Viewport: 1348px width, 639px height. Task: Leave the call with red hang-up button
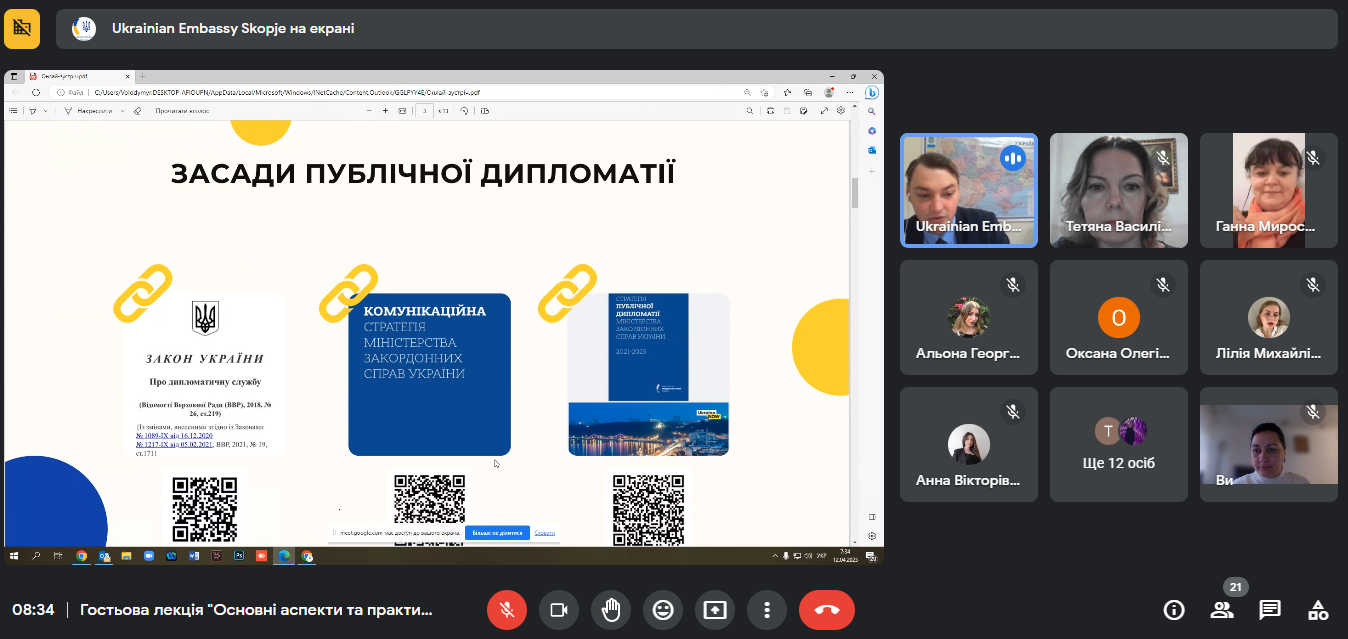tap(827, 610)
